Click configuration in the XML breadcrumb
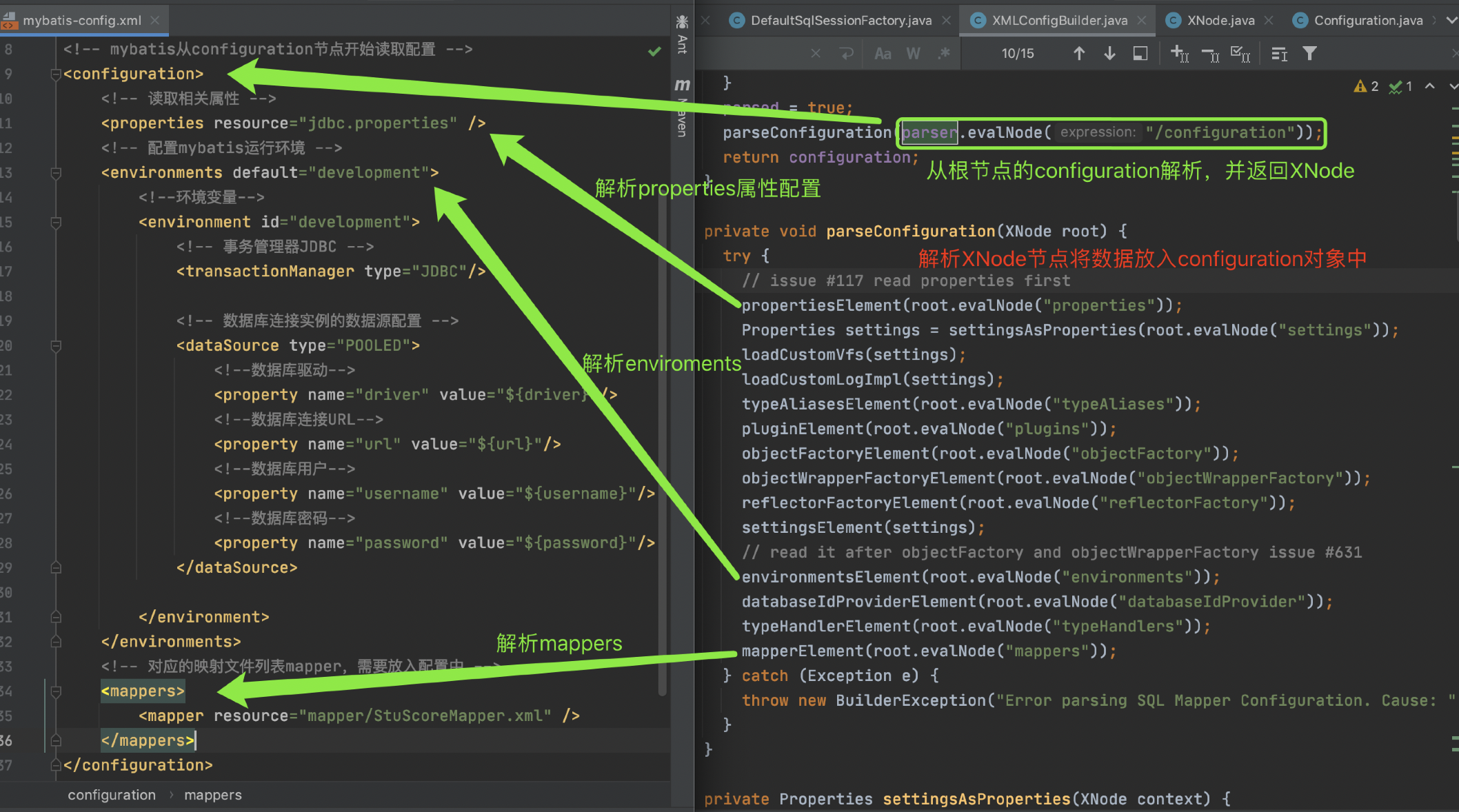 [112, 795]
